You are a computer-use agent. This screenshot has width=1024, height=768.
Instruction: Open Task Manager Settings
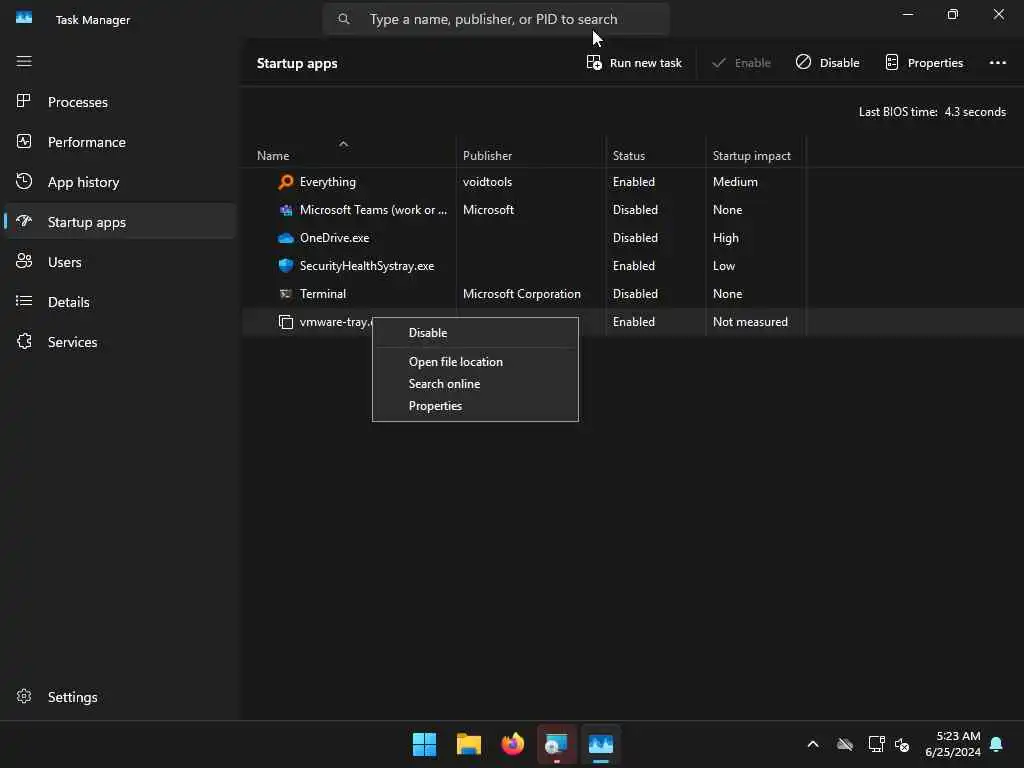[120, 697]
